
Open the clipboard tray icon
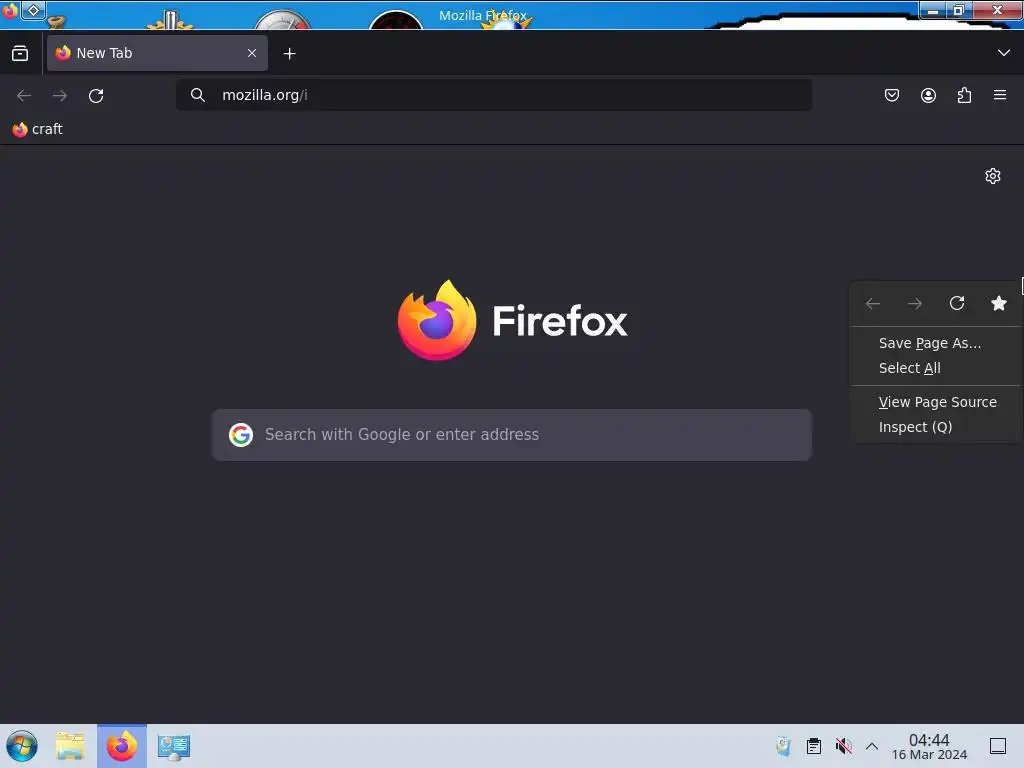coord(814,746)
